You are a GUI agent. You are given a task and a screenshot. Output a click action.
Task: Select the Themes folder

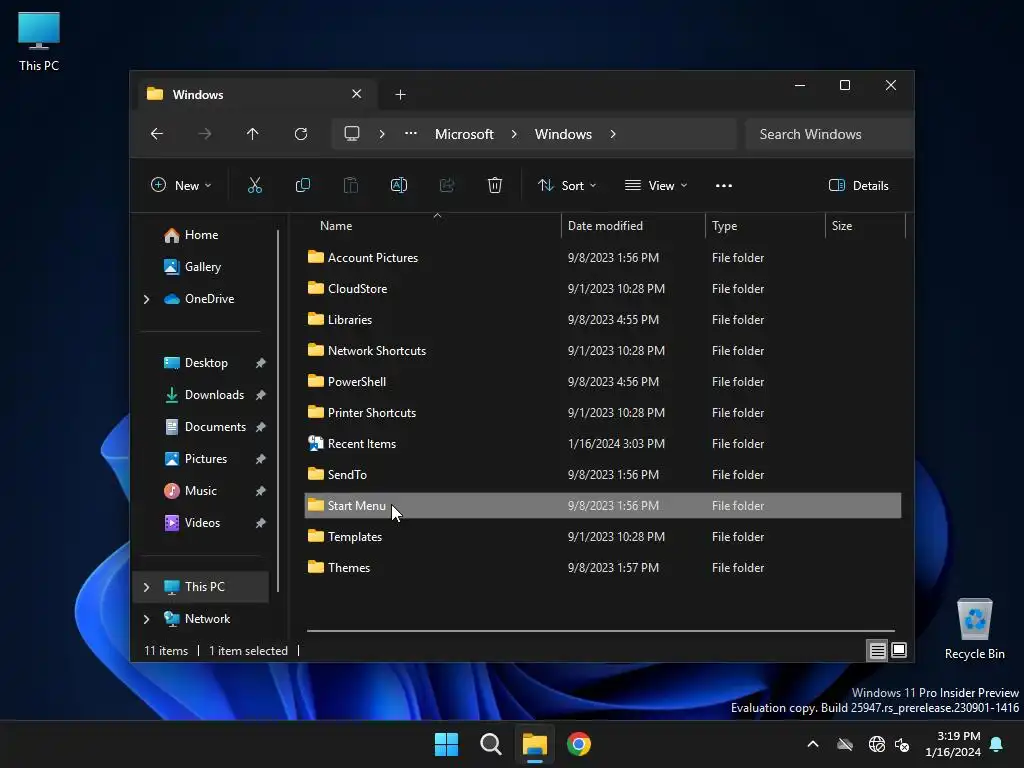pyautogui.click(x=602, y=568)
